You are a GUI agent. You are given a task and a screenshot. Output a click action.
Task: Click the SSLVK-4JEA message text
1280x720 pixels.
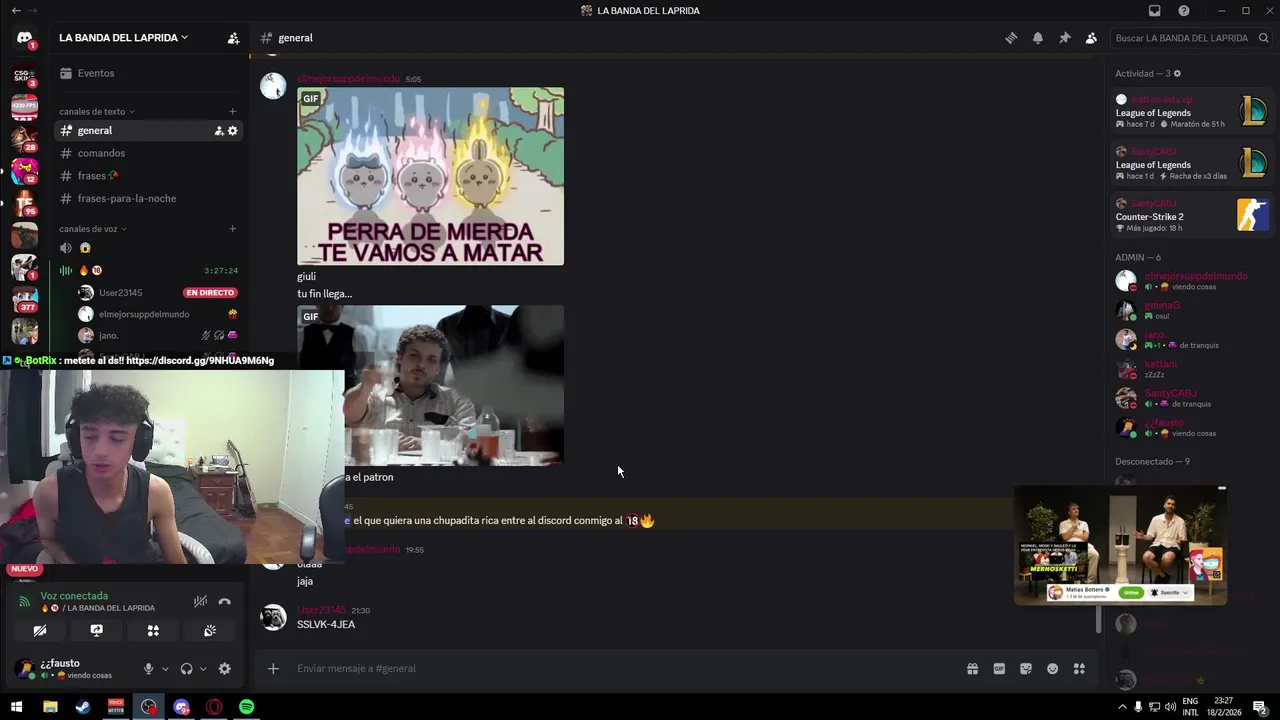[326, 625]
